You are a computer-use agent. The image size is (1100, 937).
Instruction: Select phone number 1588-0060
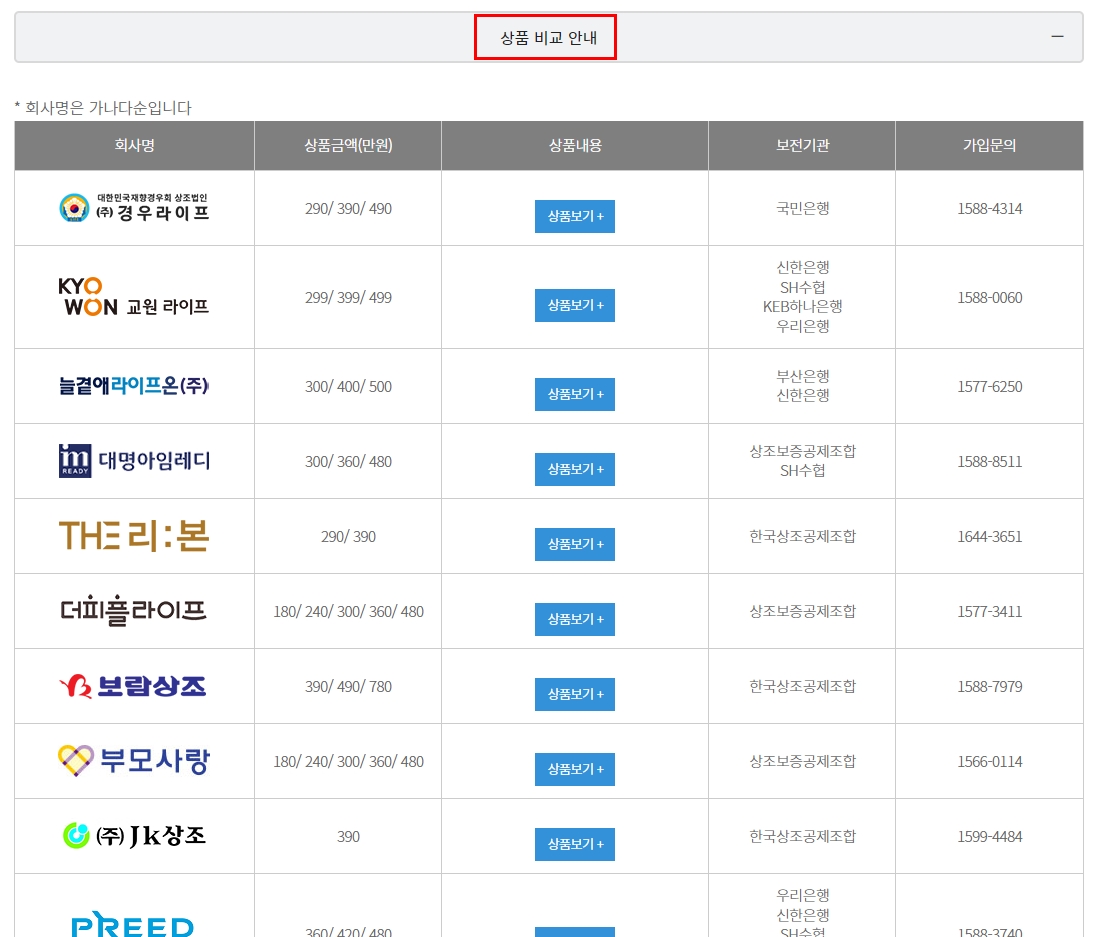tap(989, 297)
